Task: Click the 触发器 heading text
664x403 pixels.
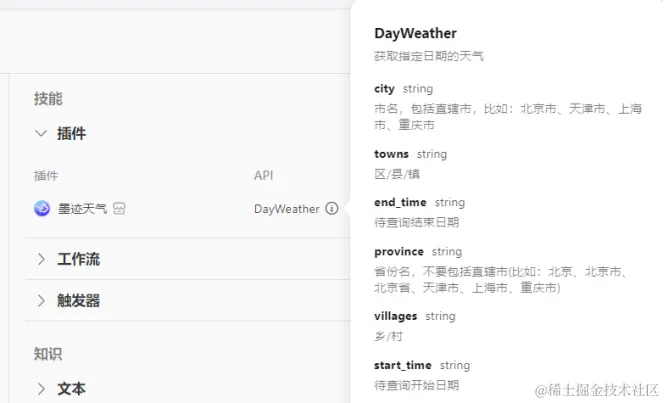Action: (x=79, y=301)
